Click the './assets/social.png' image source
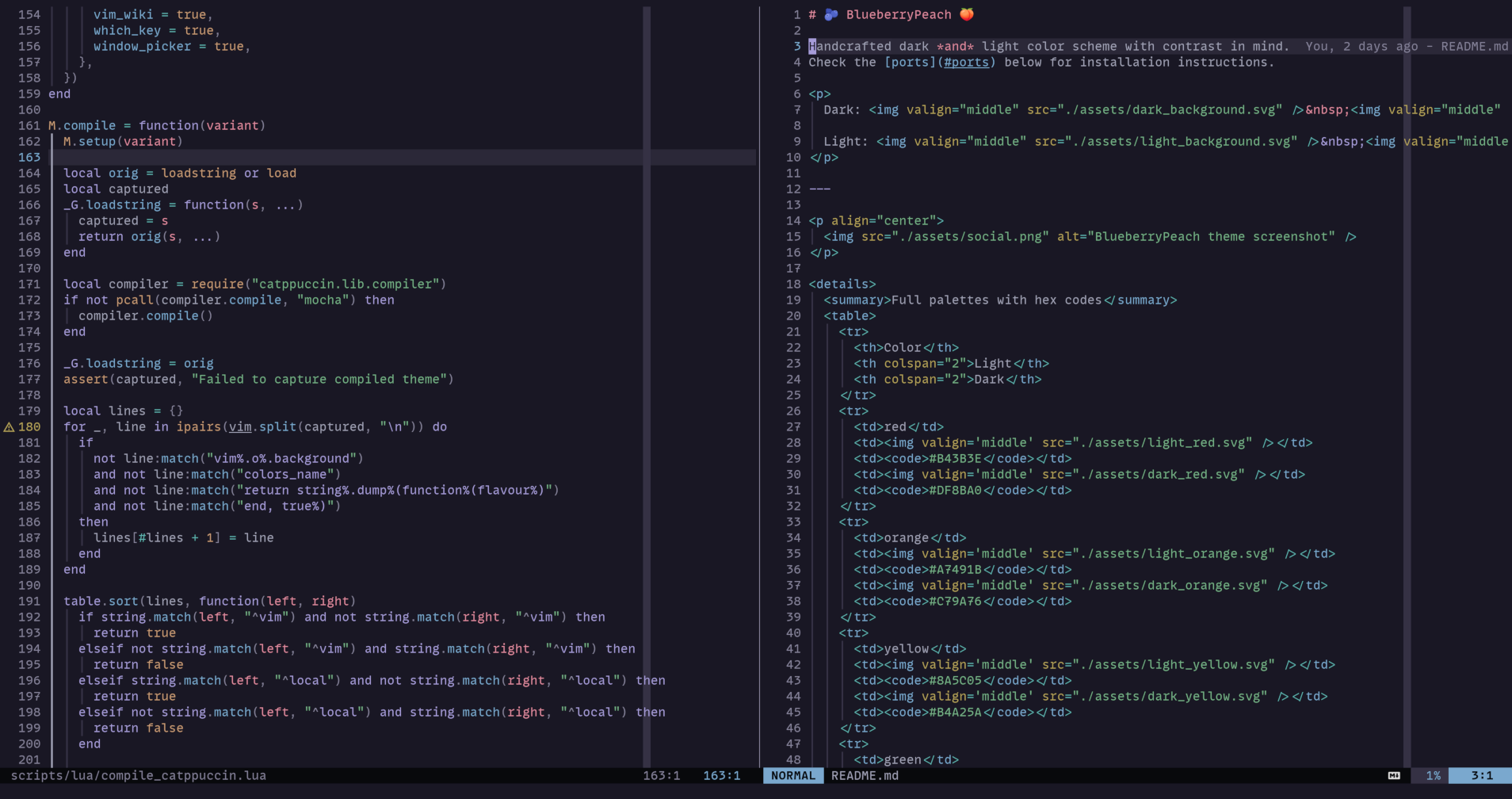1512x799 pixels. [974, 236]
